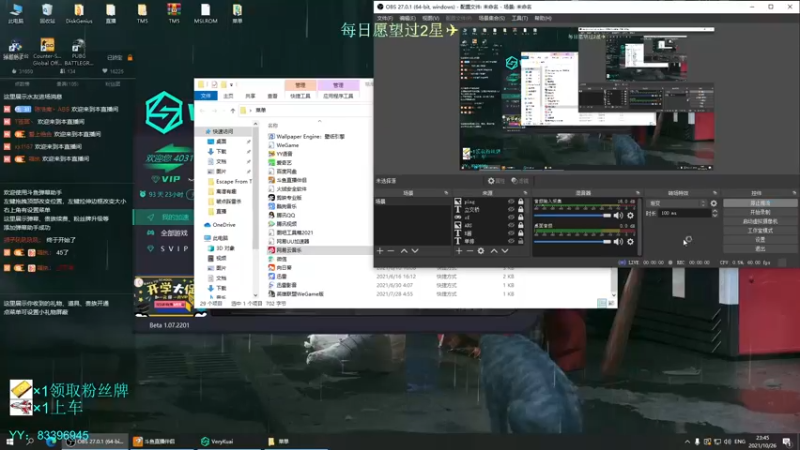
Task: Click the Filters button above OBS docks
Action: tap(520, 181)
